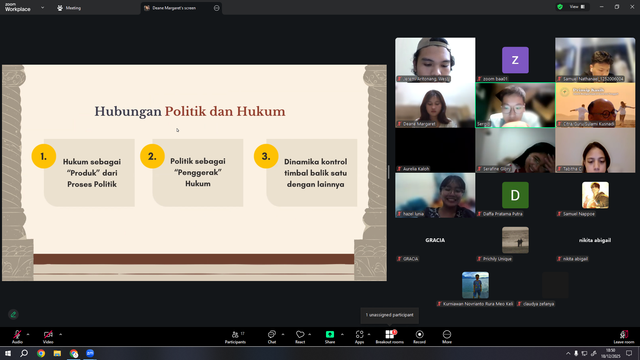
Task: Open Windows taskbar search
Action: click(x=24, y=353)
